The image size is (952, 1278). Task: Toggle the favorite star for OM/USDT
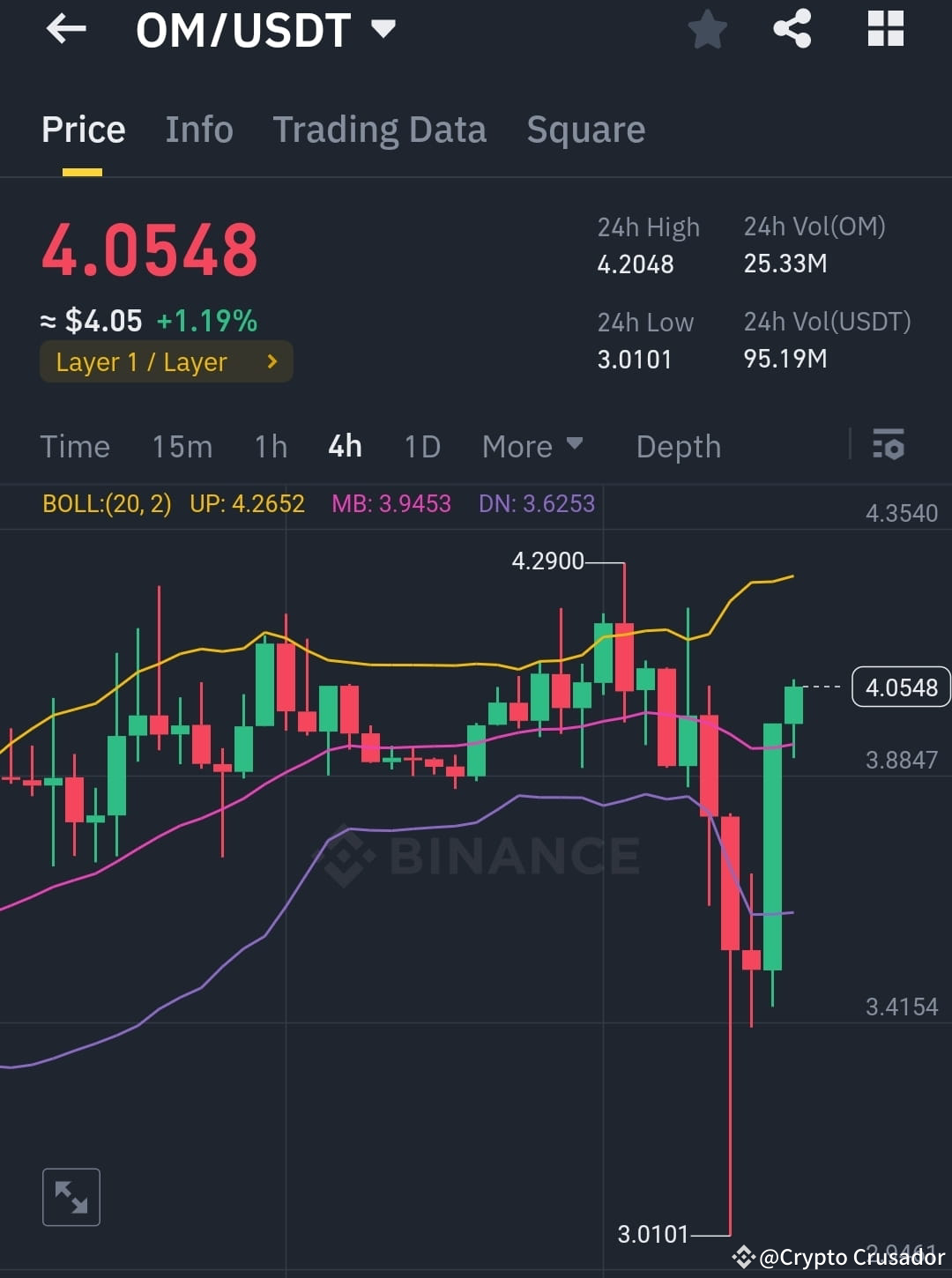tap(708, 29)
